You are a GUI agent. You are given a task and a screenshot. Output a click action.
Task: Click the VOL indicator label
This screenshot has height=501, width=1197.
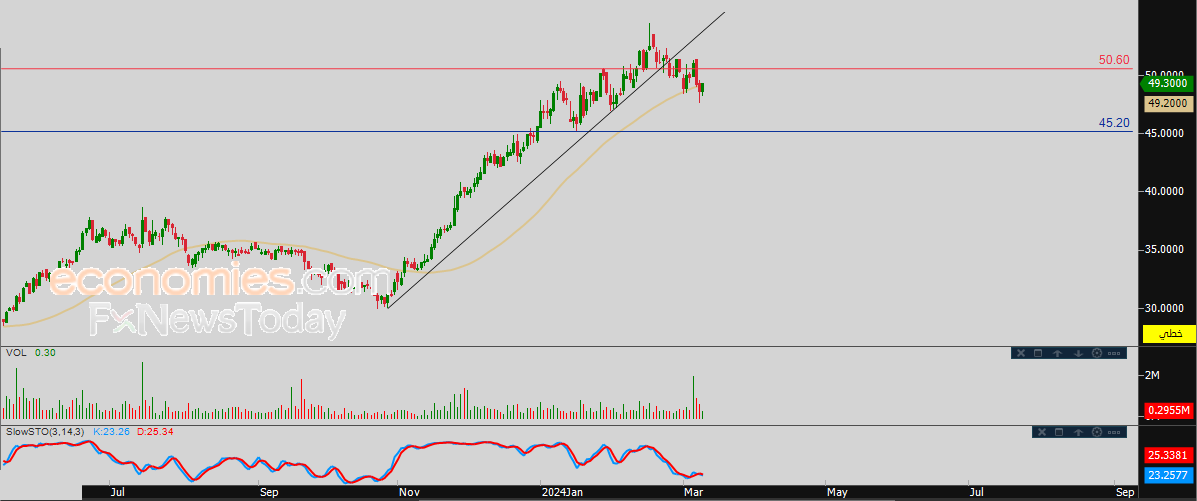[15, 353]
